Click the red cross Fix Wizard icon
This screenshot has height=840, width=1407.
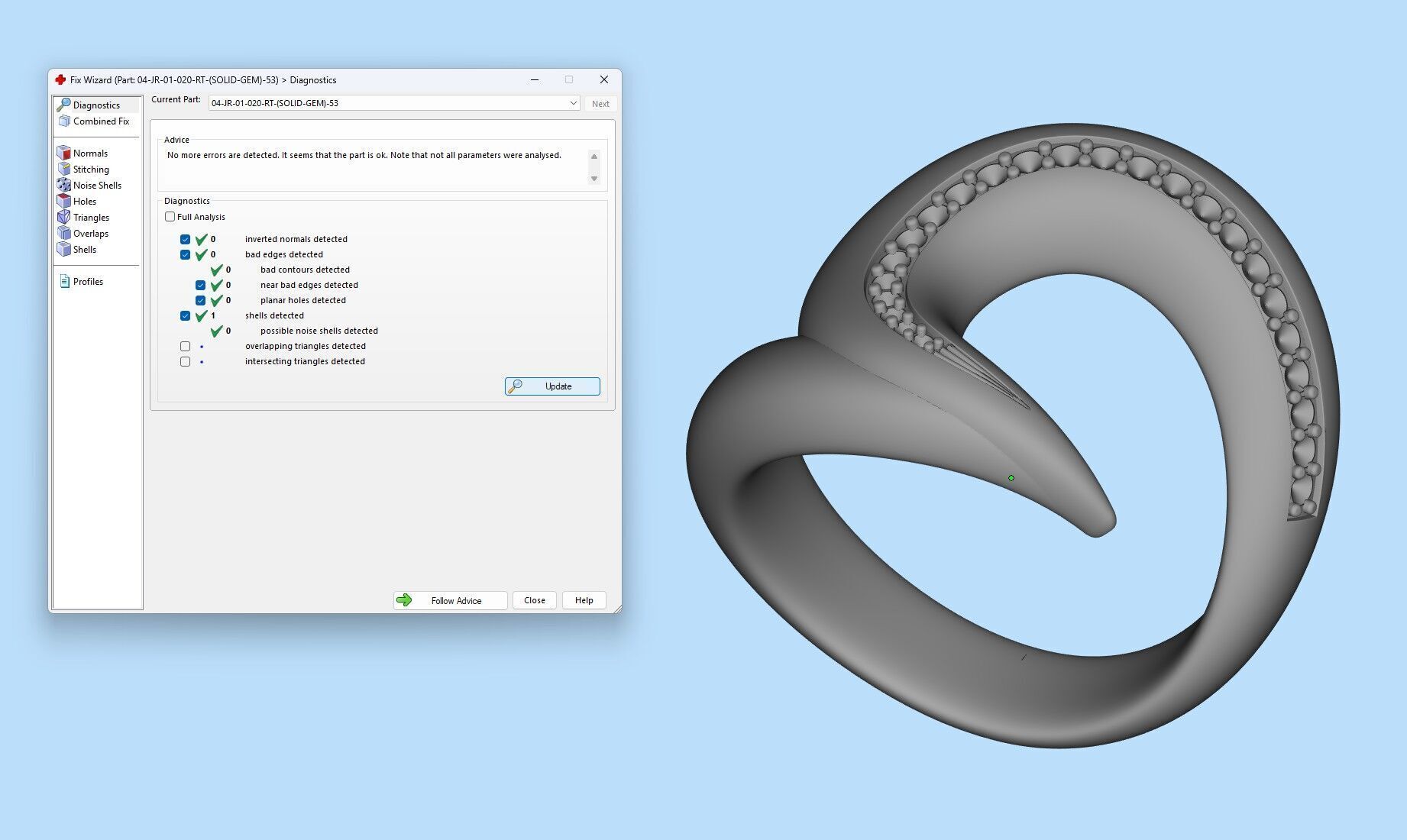tap(60, 79)
